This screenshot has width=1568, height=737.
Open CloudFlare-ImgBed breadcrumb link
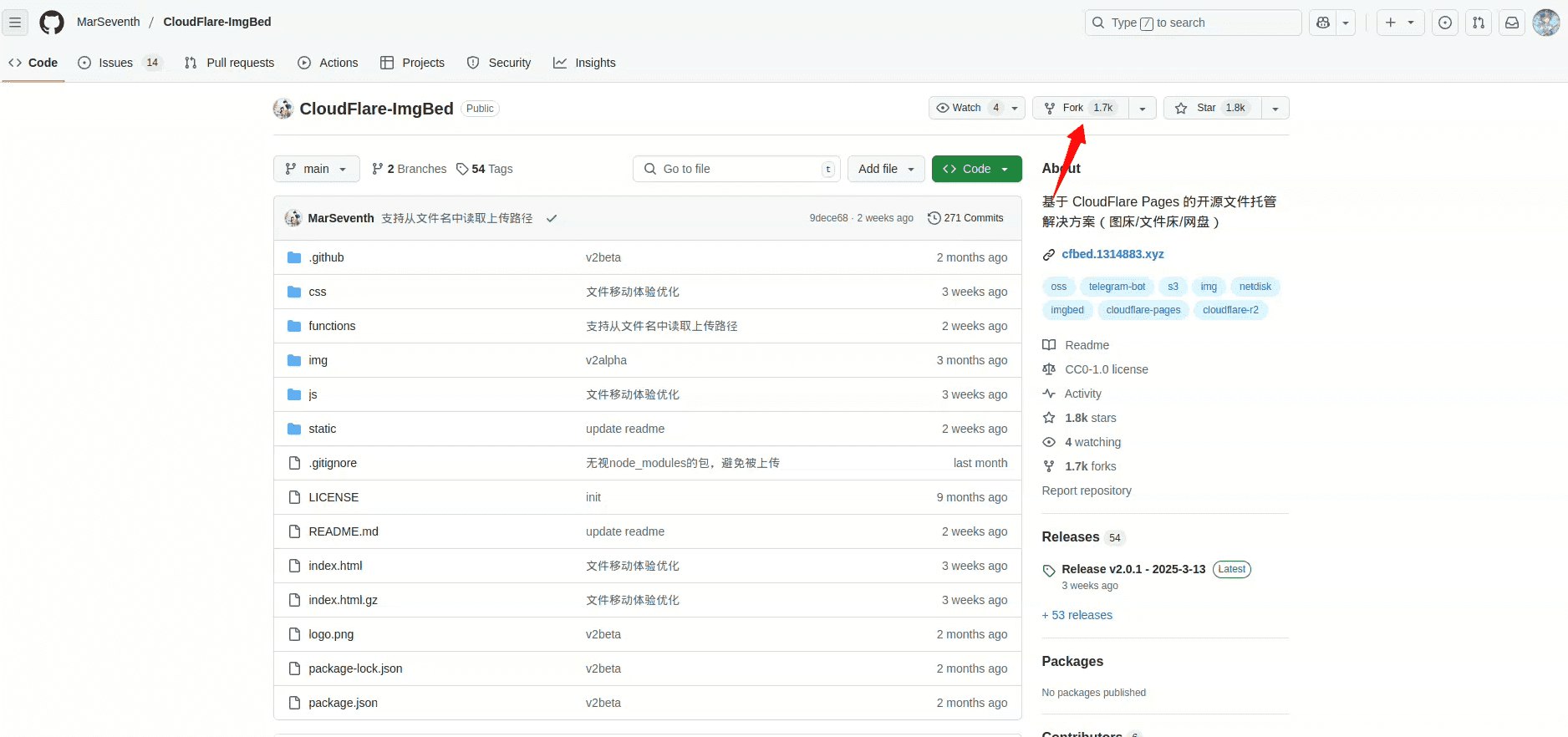tap(217, 22)
